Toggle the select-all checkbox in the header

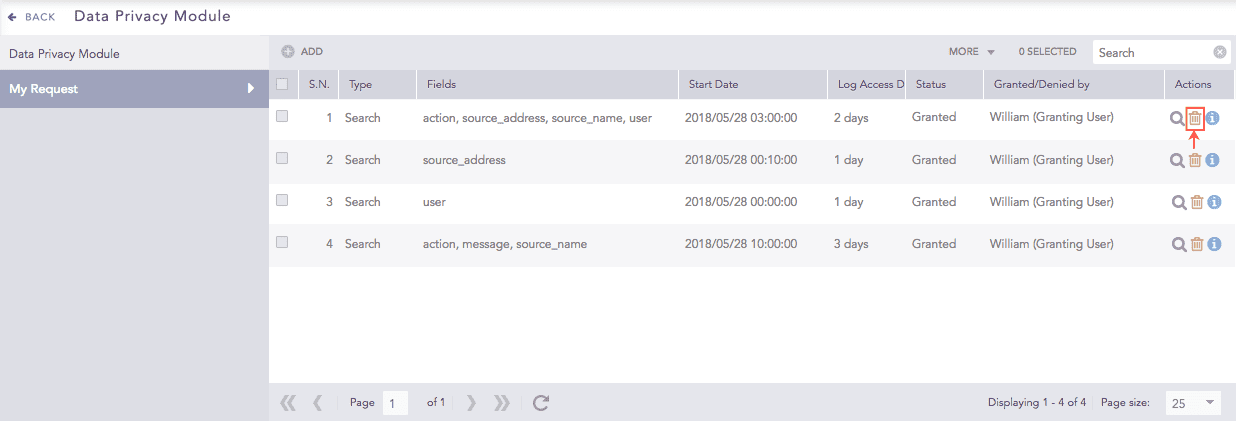282,84
